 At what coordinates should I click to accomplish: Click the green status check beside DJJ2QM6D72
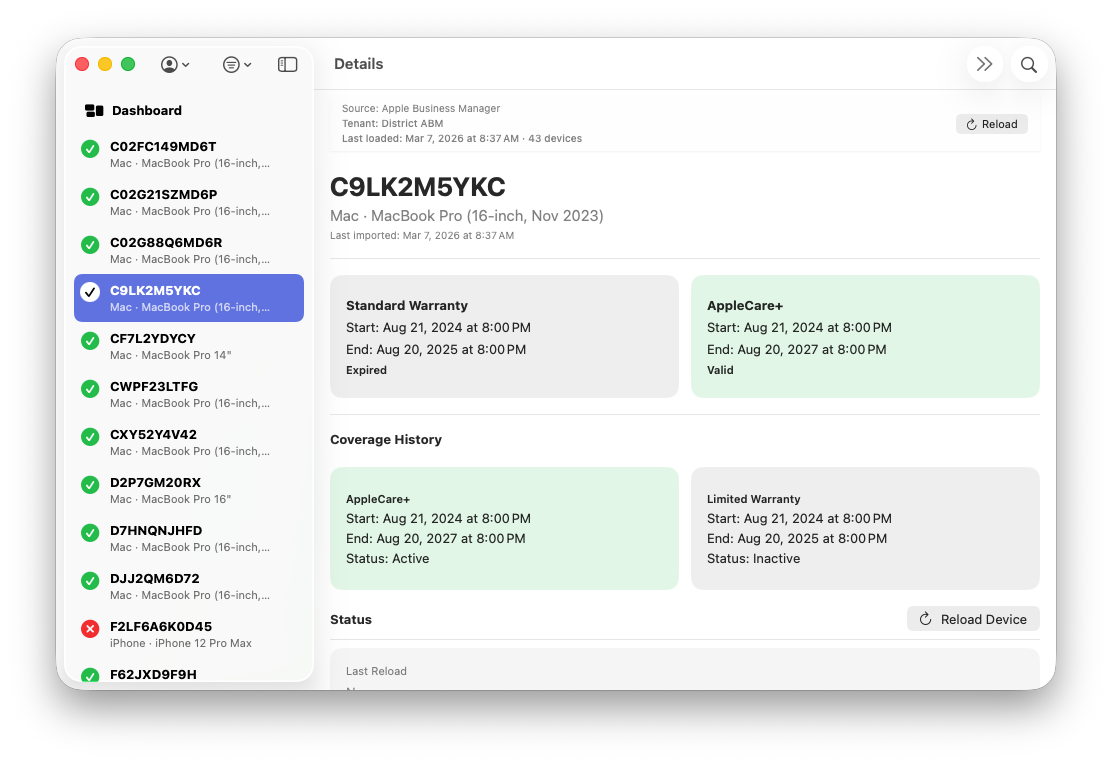coord(90,580)
